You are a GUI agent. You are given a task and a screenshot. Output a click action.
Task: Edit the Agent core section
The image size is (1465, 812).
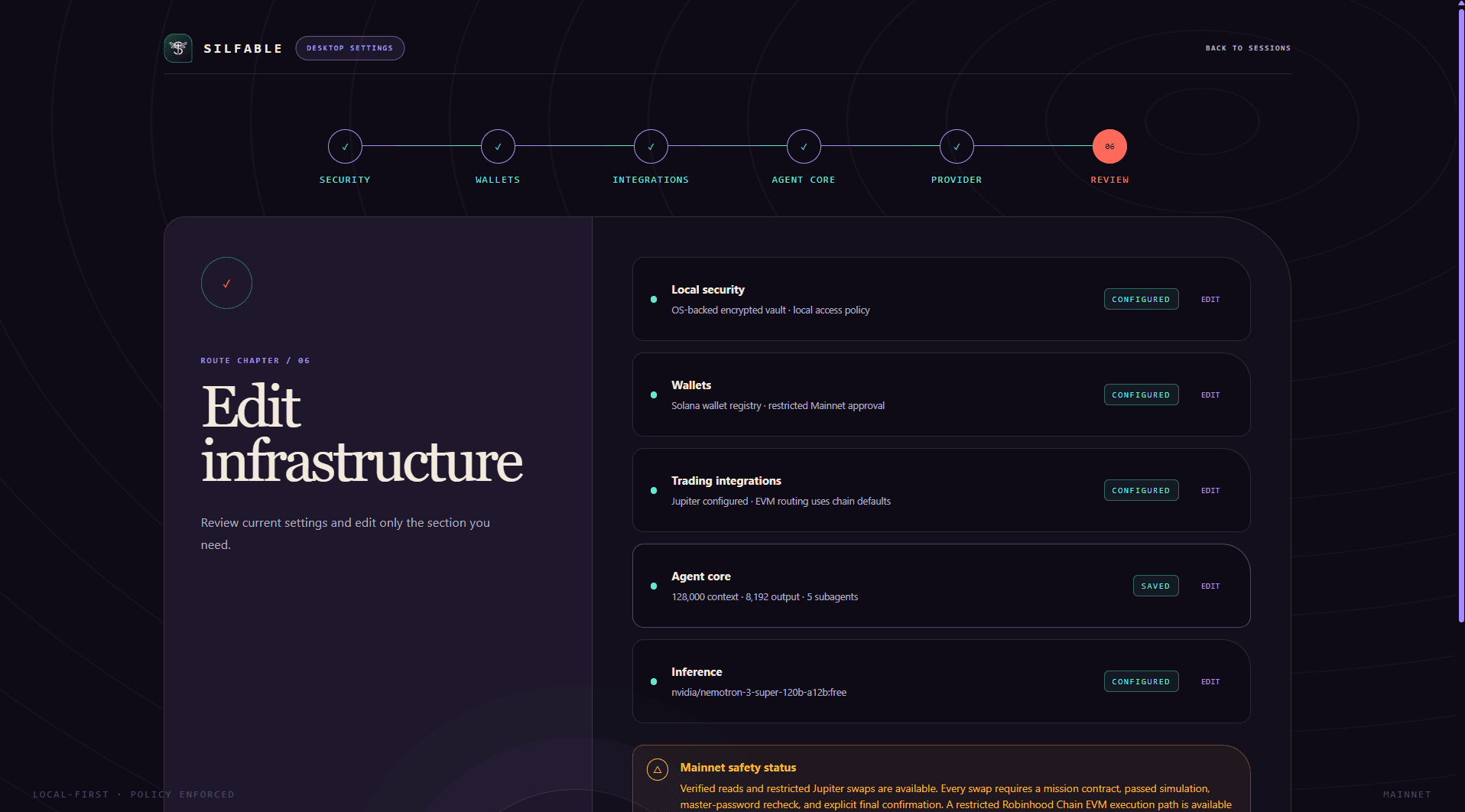pyautogui.click(x=1210, y=586)
